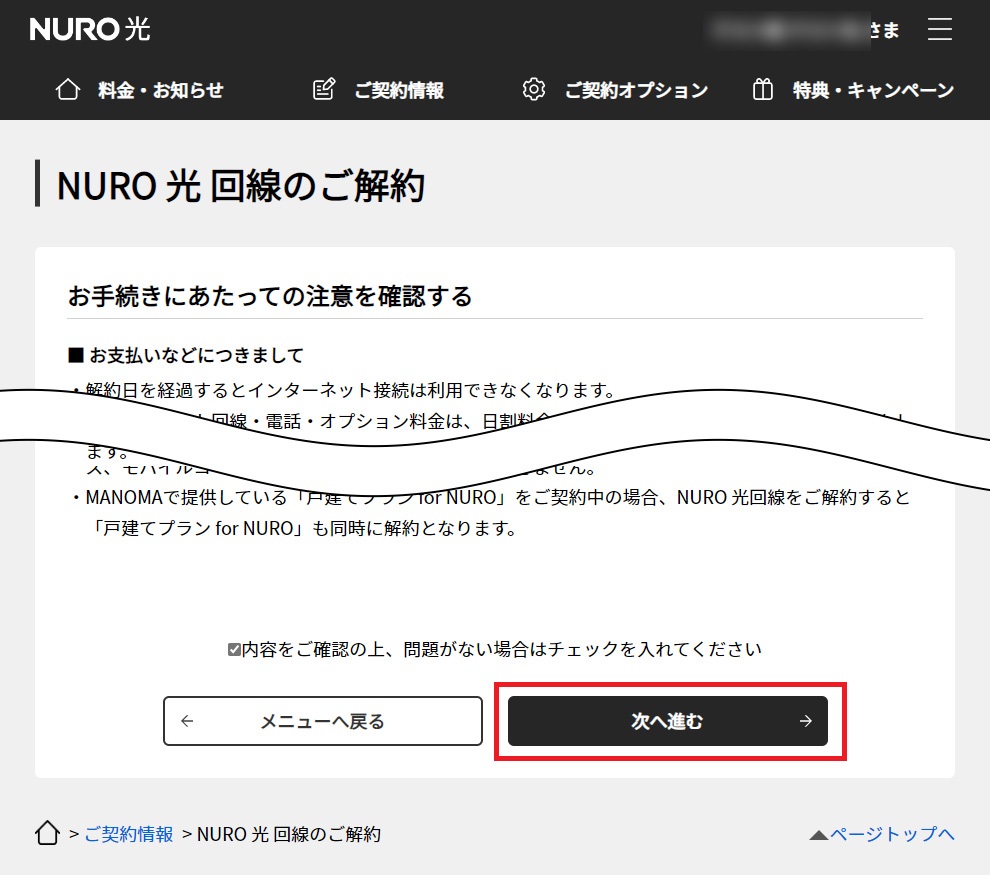Click メニューへ戻る button
The image size is (990, 875).
323,721
